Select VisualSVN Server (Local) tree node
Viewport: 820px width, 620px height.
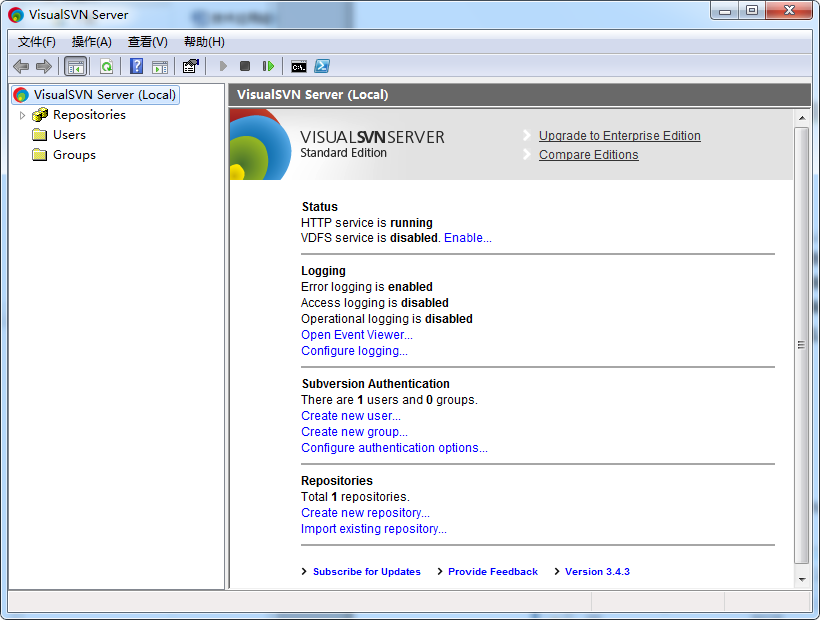(x=96, y=95)
